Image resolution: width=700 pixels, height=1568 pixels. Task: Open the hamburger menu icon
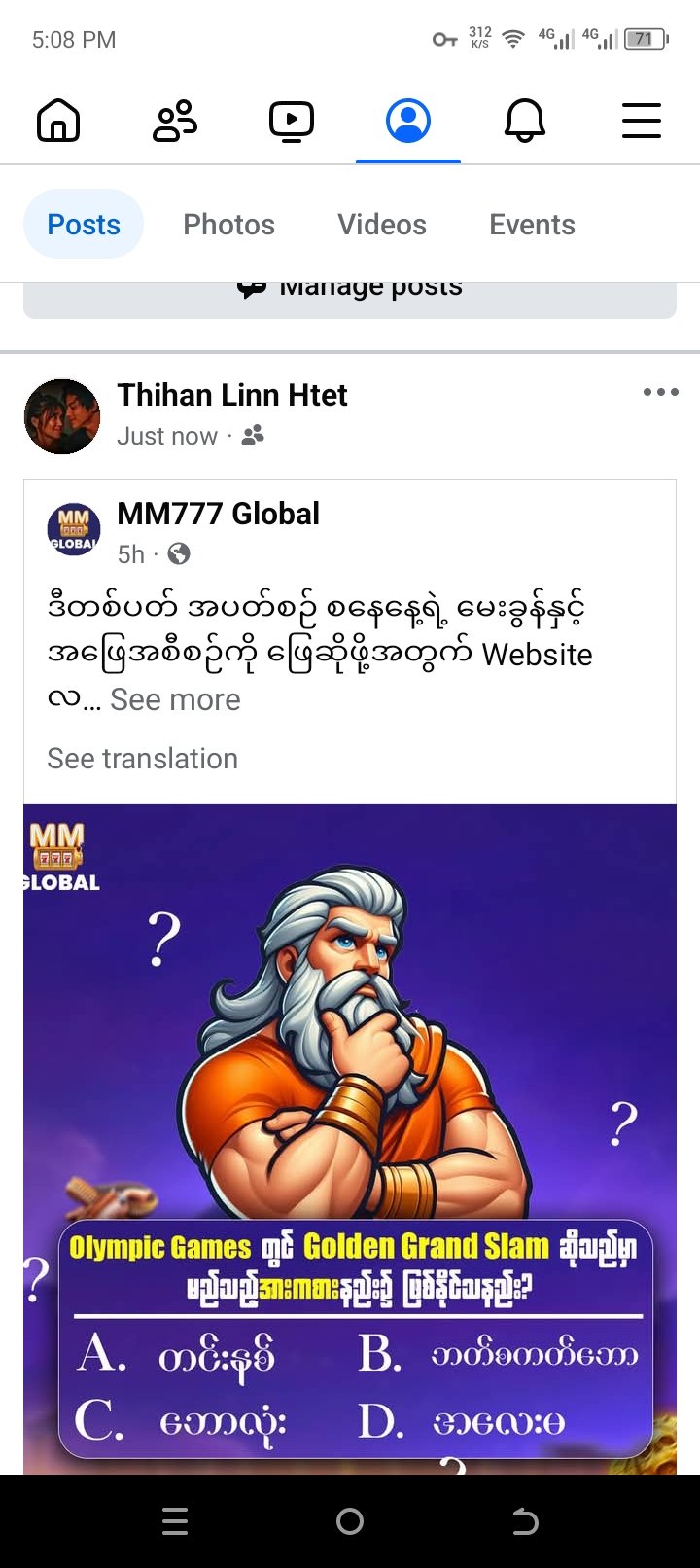click(642, 122)
